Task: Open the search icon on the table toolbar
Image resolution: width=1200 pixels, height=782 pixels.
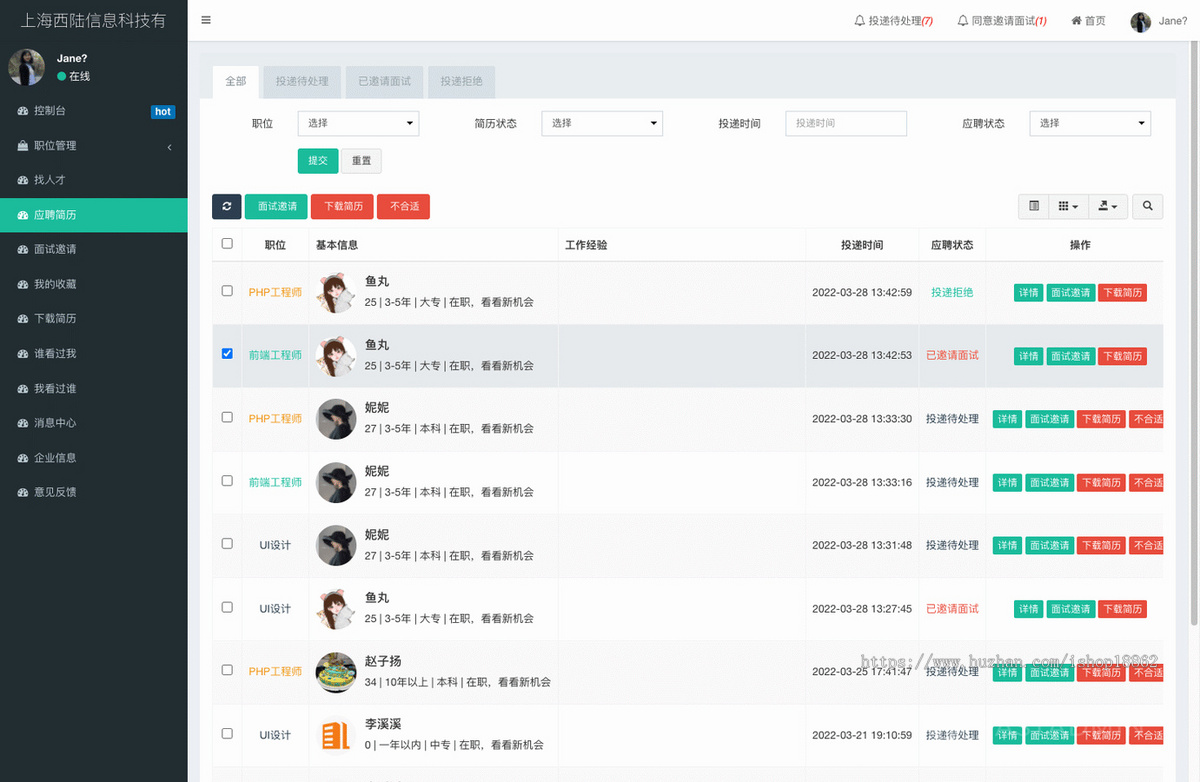Action: pyautogui.click(x=1146, y=206)
